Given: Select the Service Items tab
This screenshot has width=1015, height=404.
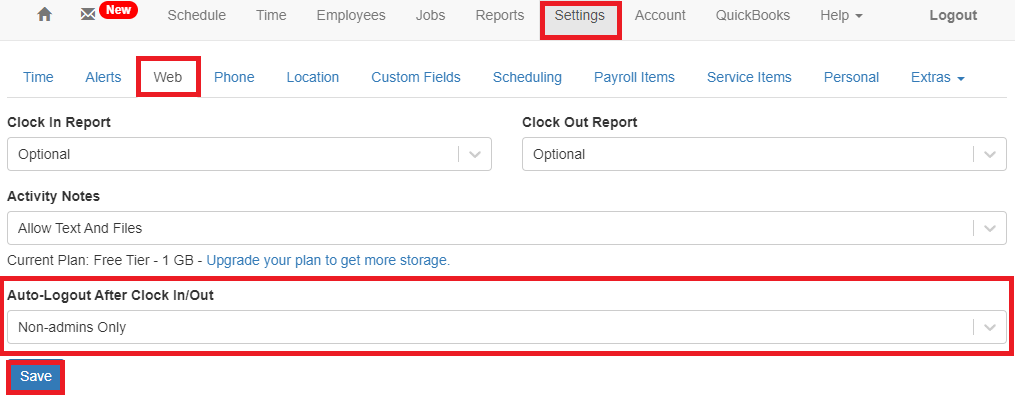Looking at the screenshot, I should [x=749, y=77].
